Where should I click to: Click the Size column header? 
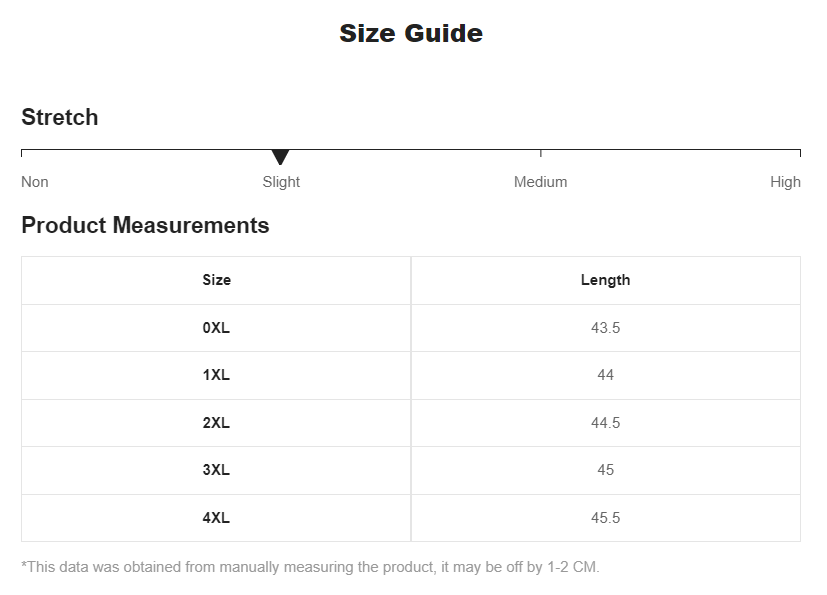216,280
